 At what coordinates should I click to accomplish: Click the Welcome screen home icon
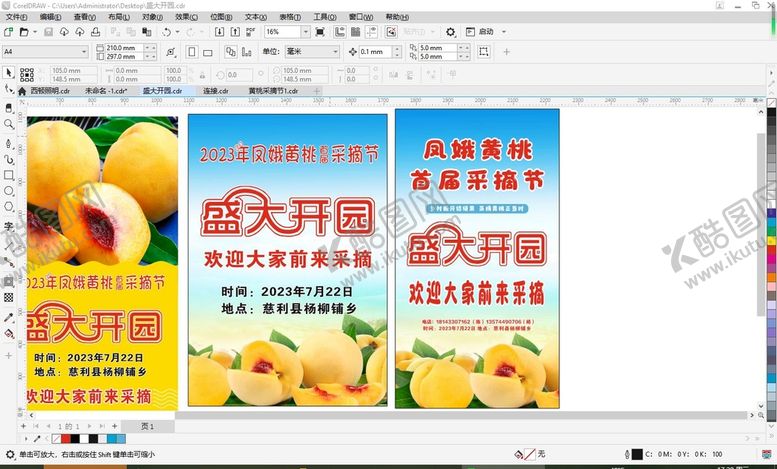22,91
